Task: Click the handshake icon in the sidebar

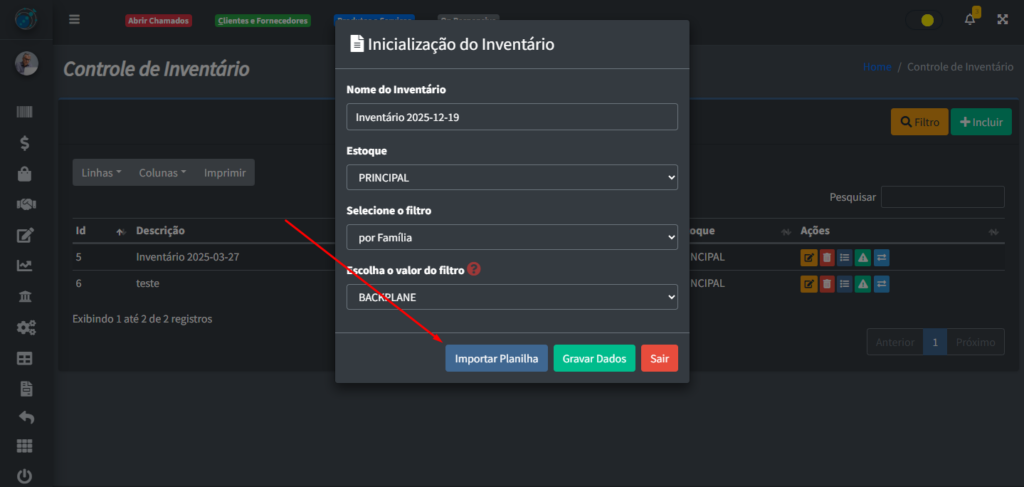Action: [26, 204]
